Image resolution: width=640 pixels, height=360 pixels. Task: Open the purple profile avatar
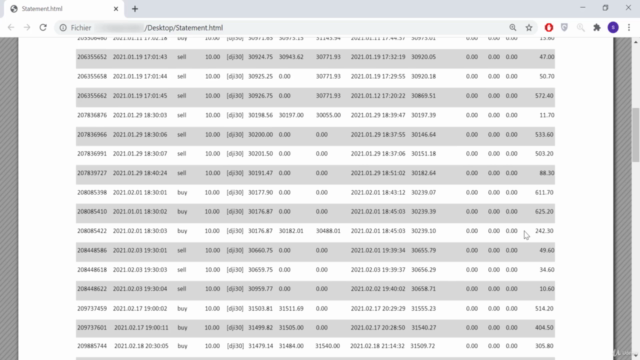[613, 28]
